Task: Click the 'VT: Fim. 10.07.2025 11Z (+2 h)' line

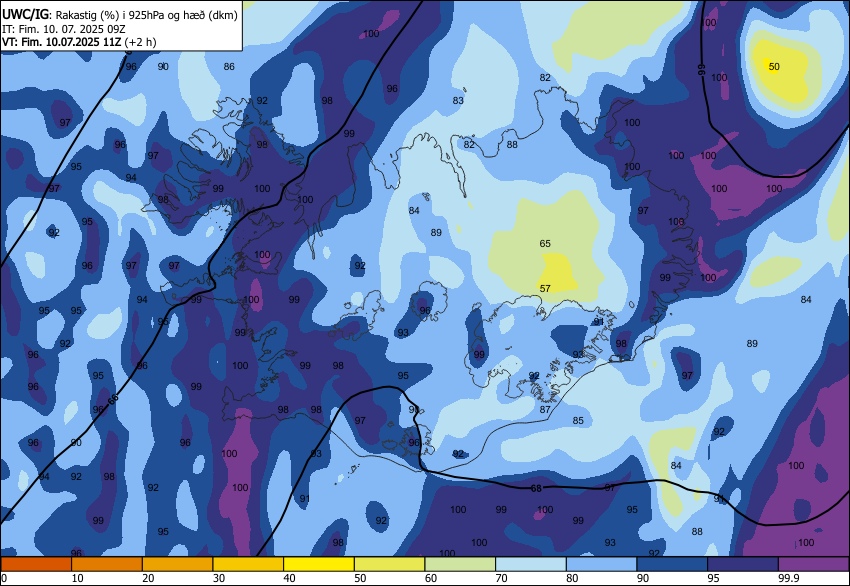Action: tap(79, 42)
